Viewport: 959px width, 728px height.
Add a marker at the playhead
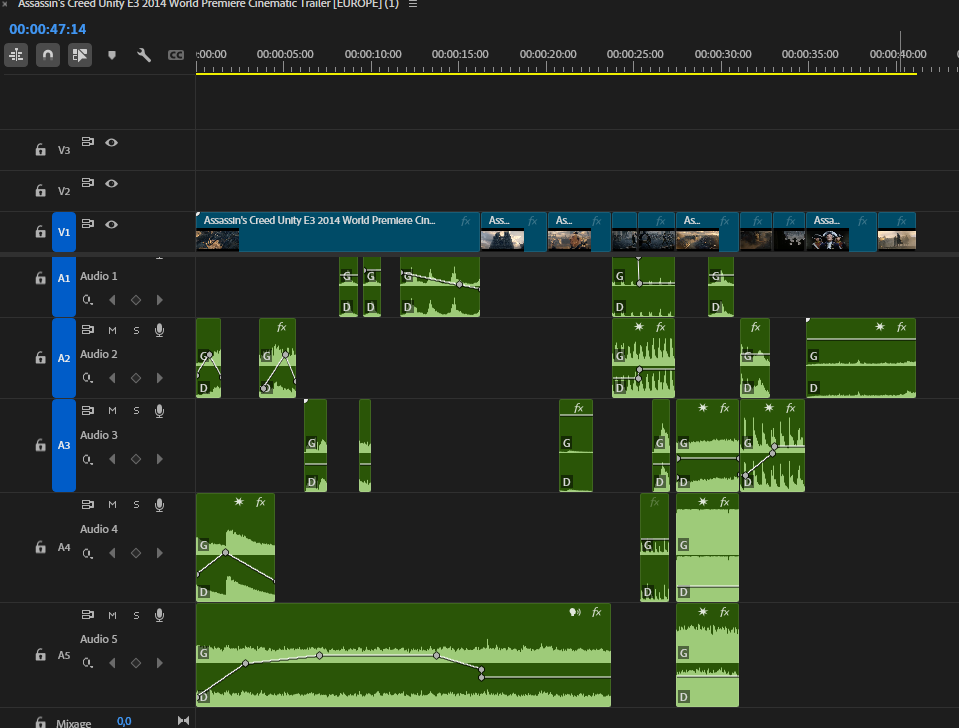[111, 55]
